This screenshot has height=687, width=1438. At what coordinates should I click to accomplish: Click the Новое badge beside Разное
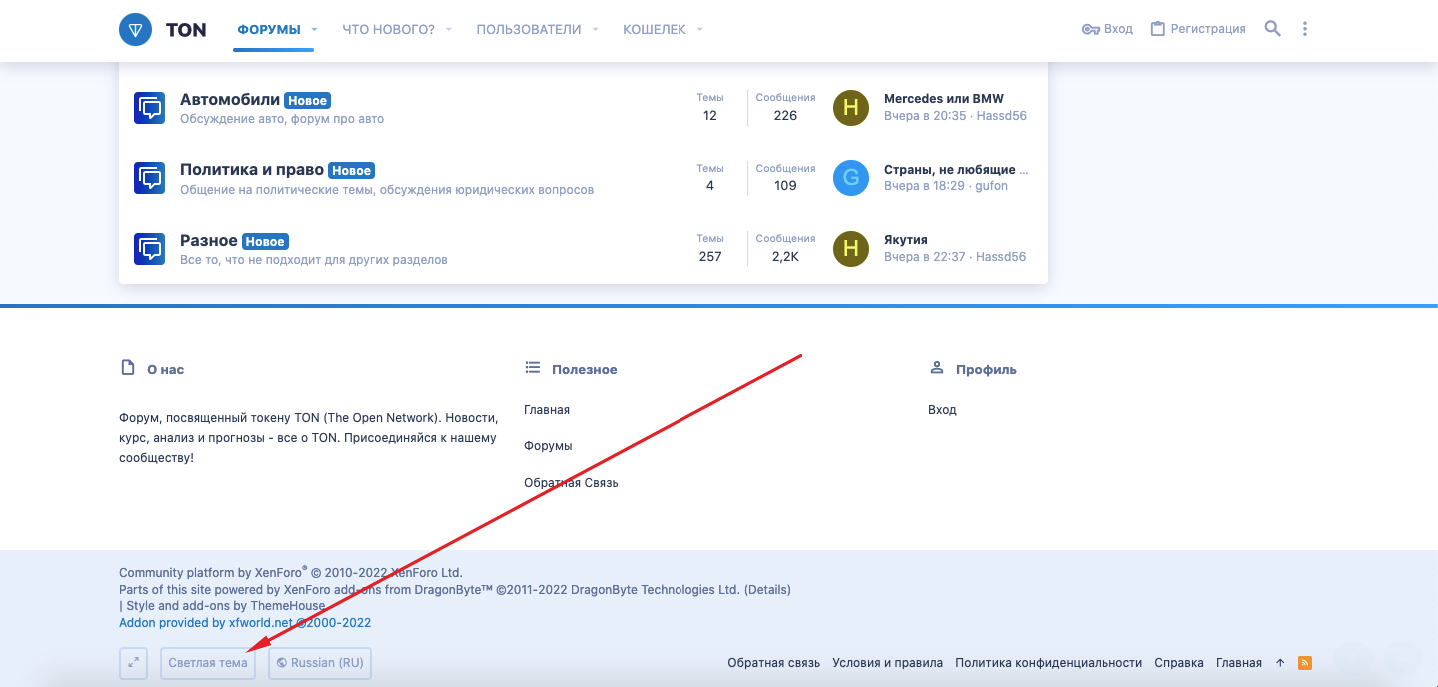(265, 242)
